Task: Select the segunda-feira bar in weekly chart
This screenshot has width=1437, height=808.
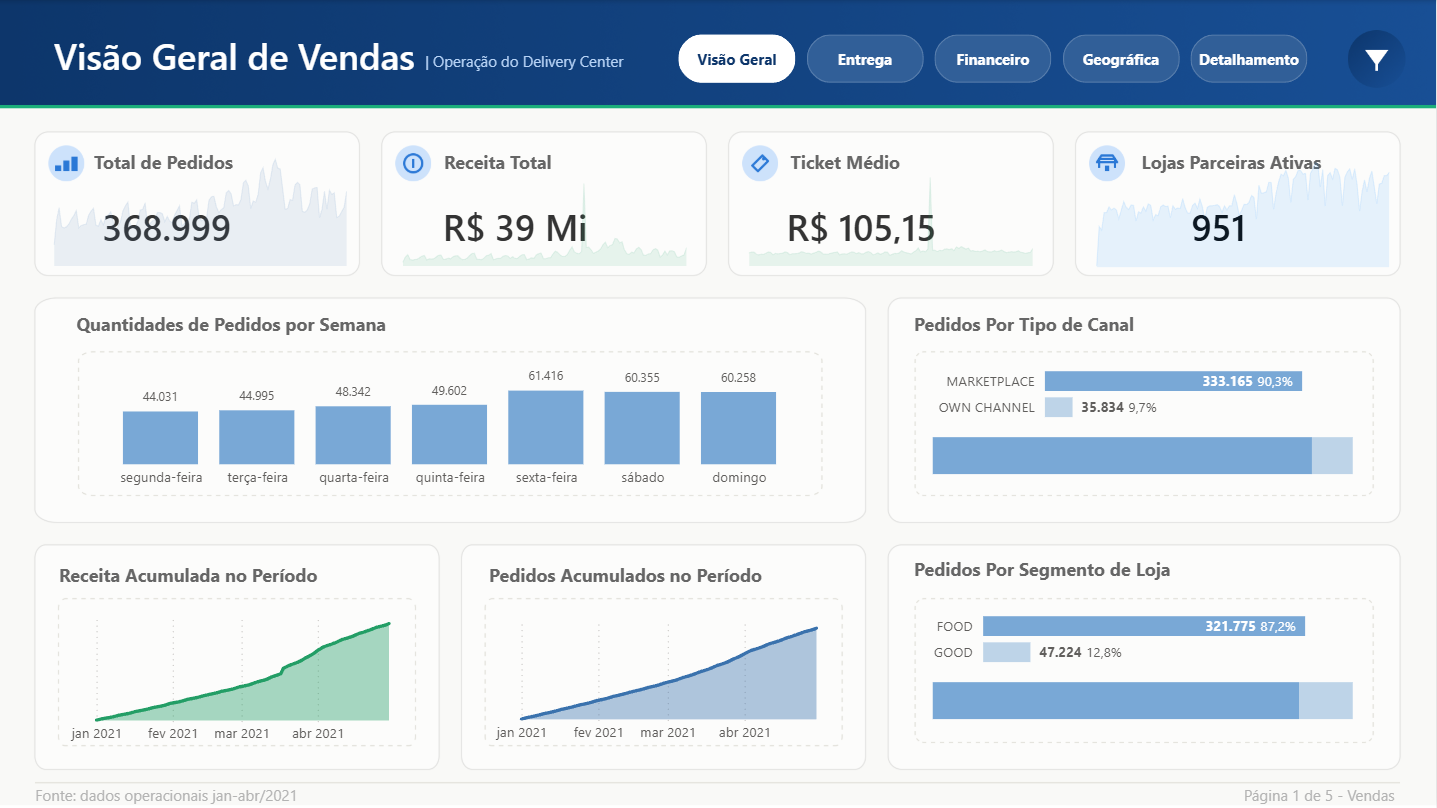Action: (161, 438)
